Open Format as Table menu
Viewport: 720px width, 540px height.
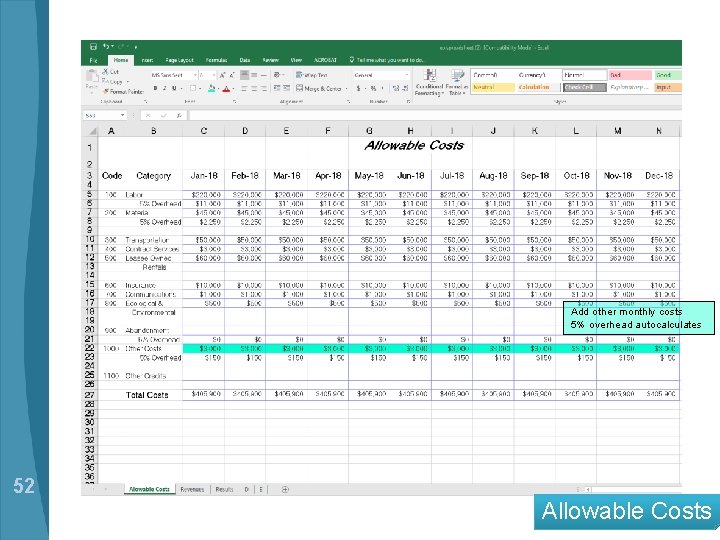457,82
